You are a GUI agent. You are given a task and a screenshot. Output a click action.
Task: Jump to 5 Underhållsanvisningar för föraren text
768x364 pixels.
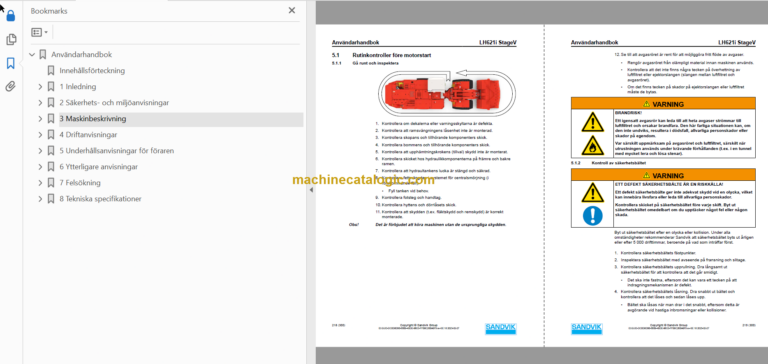point(117,151)
